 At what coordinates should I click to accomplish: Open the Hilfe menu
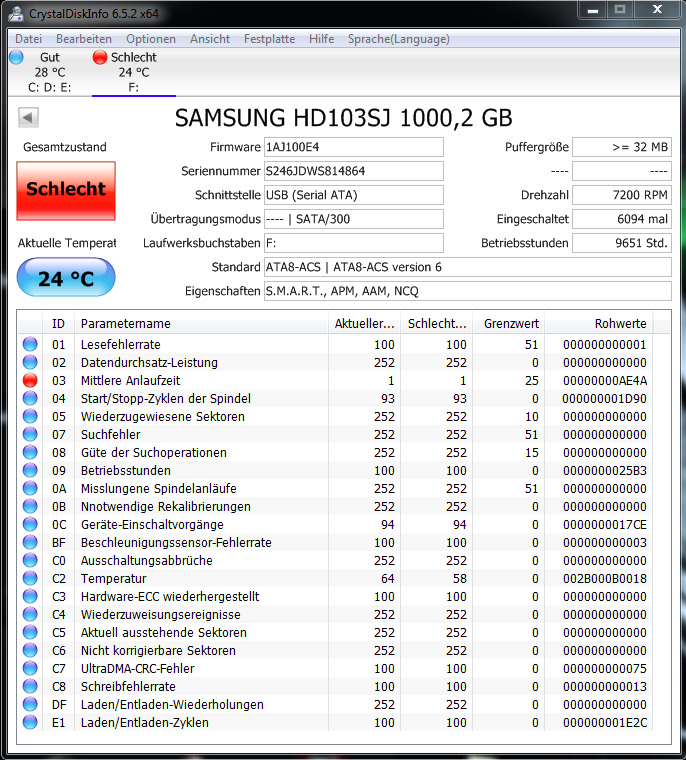(321, 39)
